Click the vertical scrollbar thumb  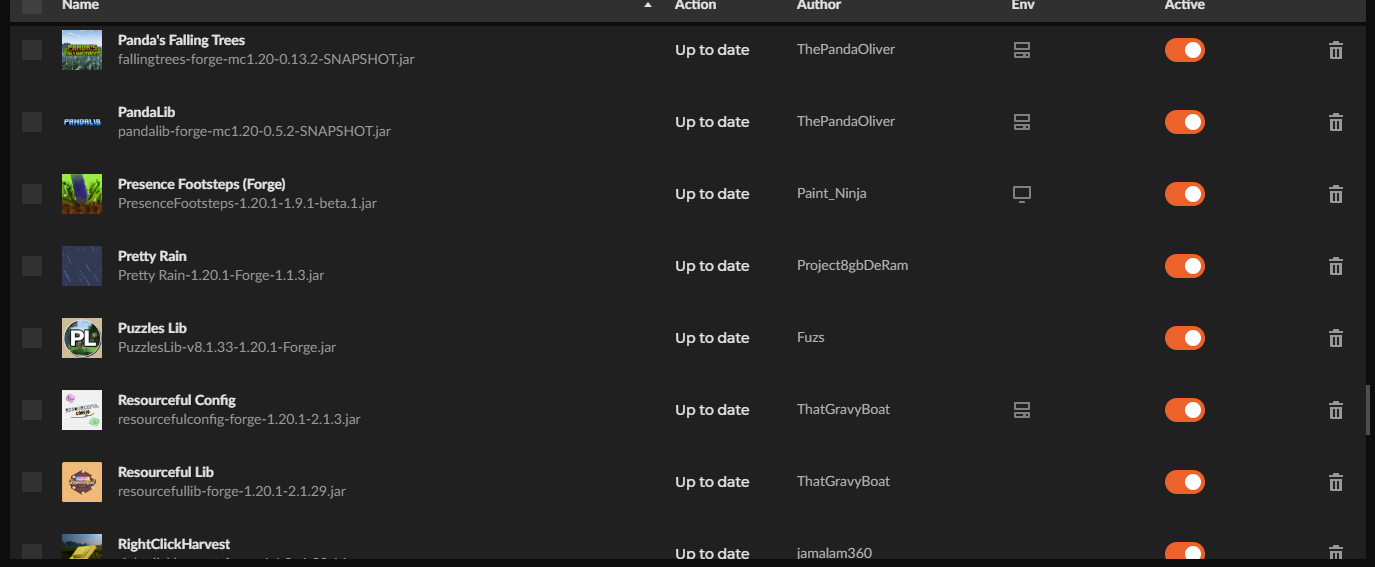coord(1368,410)
